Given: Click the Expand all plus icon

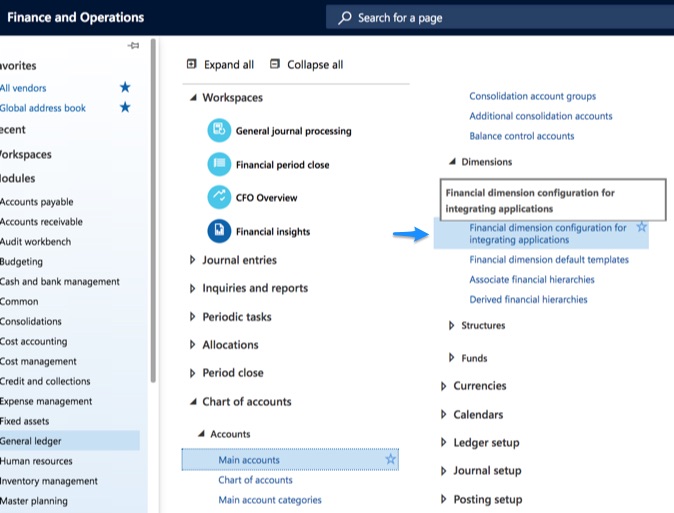Looking at the screenshot, I should [191, 64].
